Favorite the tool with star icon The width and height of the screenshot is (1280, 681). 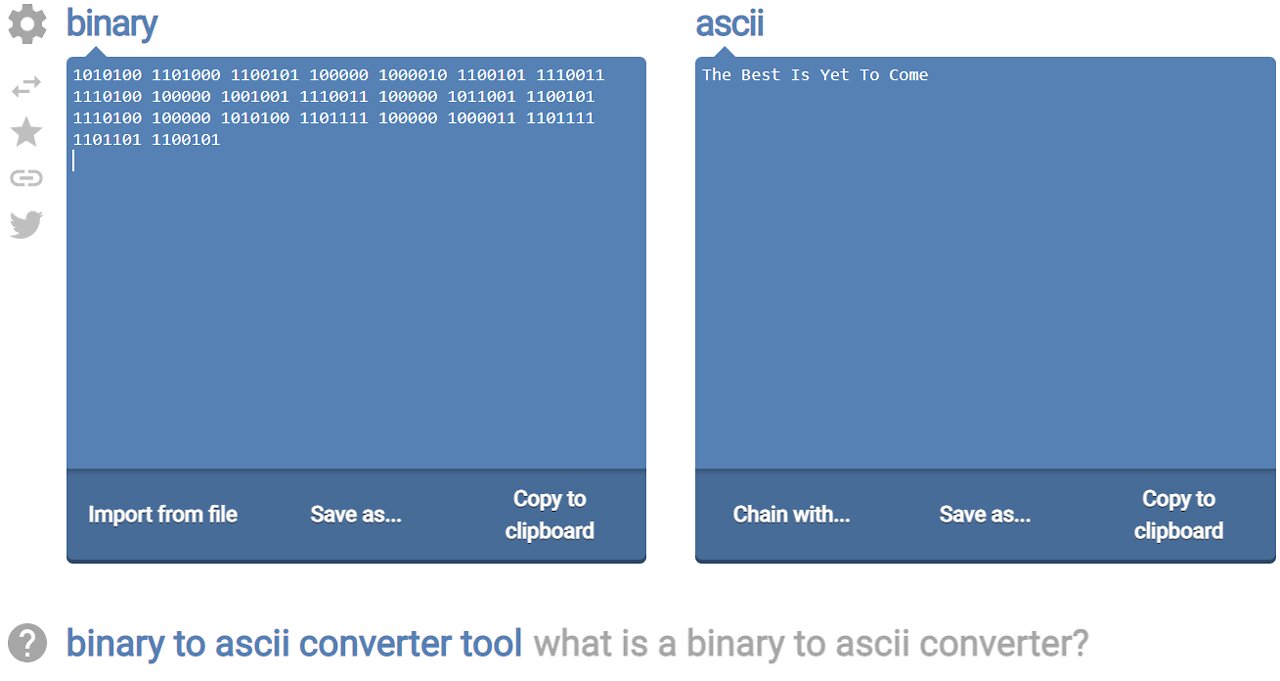26,132
